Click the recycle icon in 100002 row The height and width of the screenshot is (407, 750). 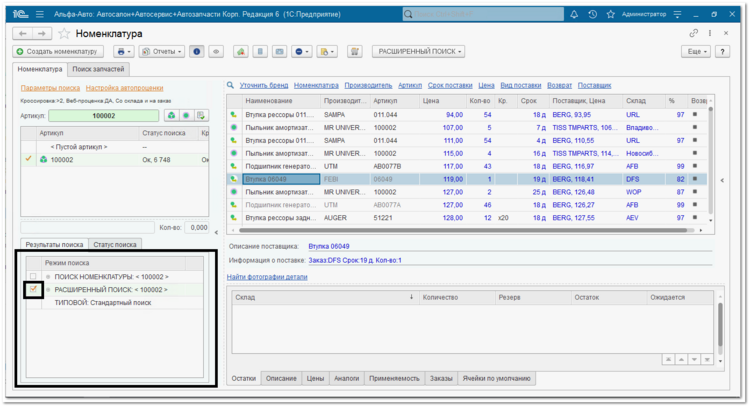[x=44, y=160]
